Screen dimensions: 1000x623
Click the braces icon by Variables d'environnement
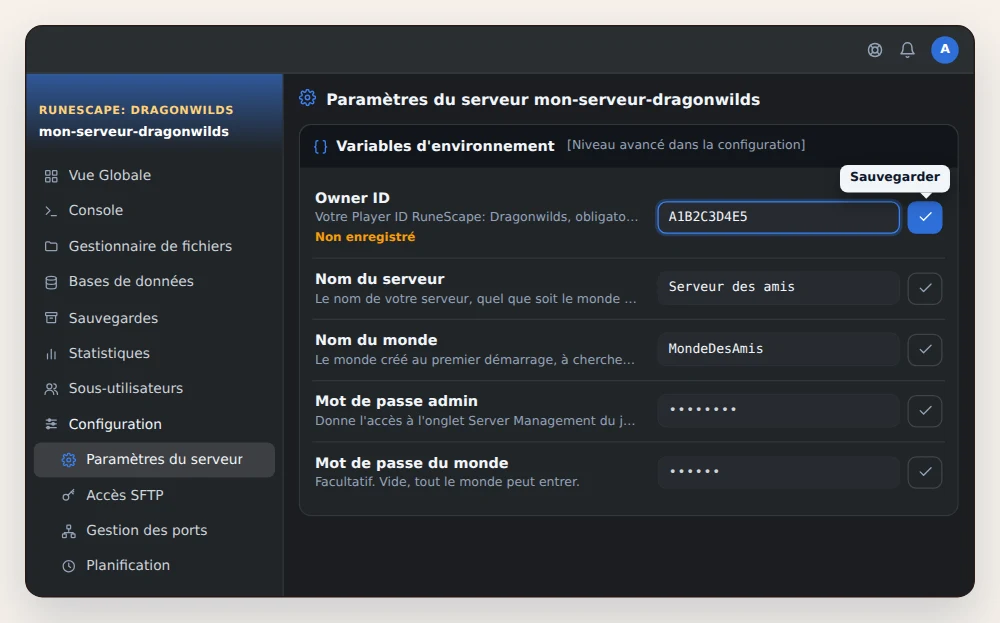click(321, 147)
